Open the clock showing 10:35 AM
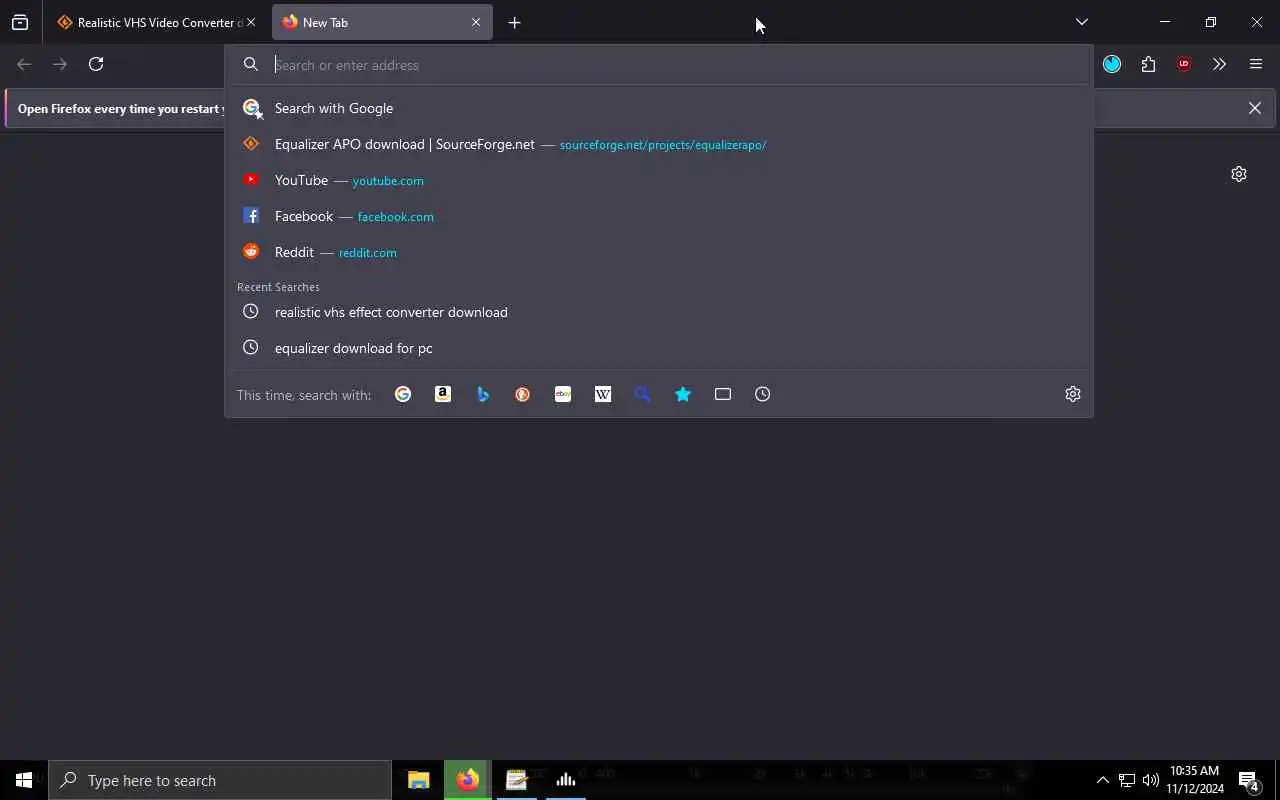This screenshot has width=1280, height=800. click(1195, 780)
